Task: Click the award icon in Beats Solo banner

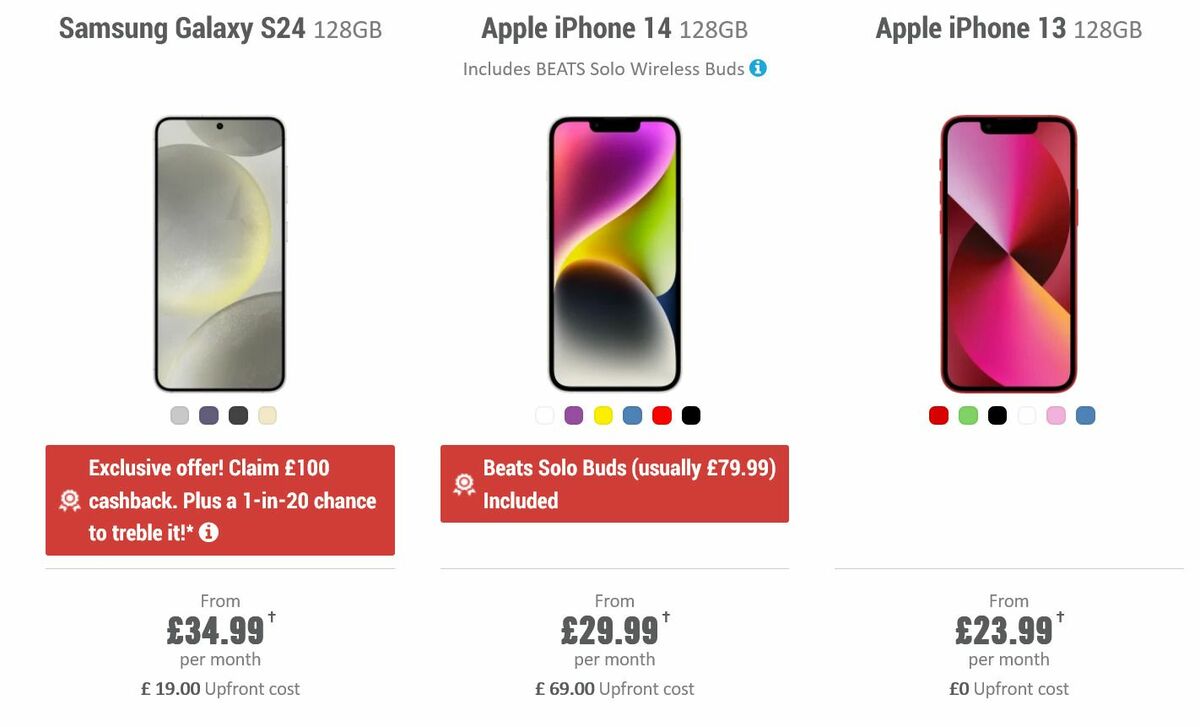Action: [x=462, y=484]
